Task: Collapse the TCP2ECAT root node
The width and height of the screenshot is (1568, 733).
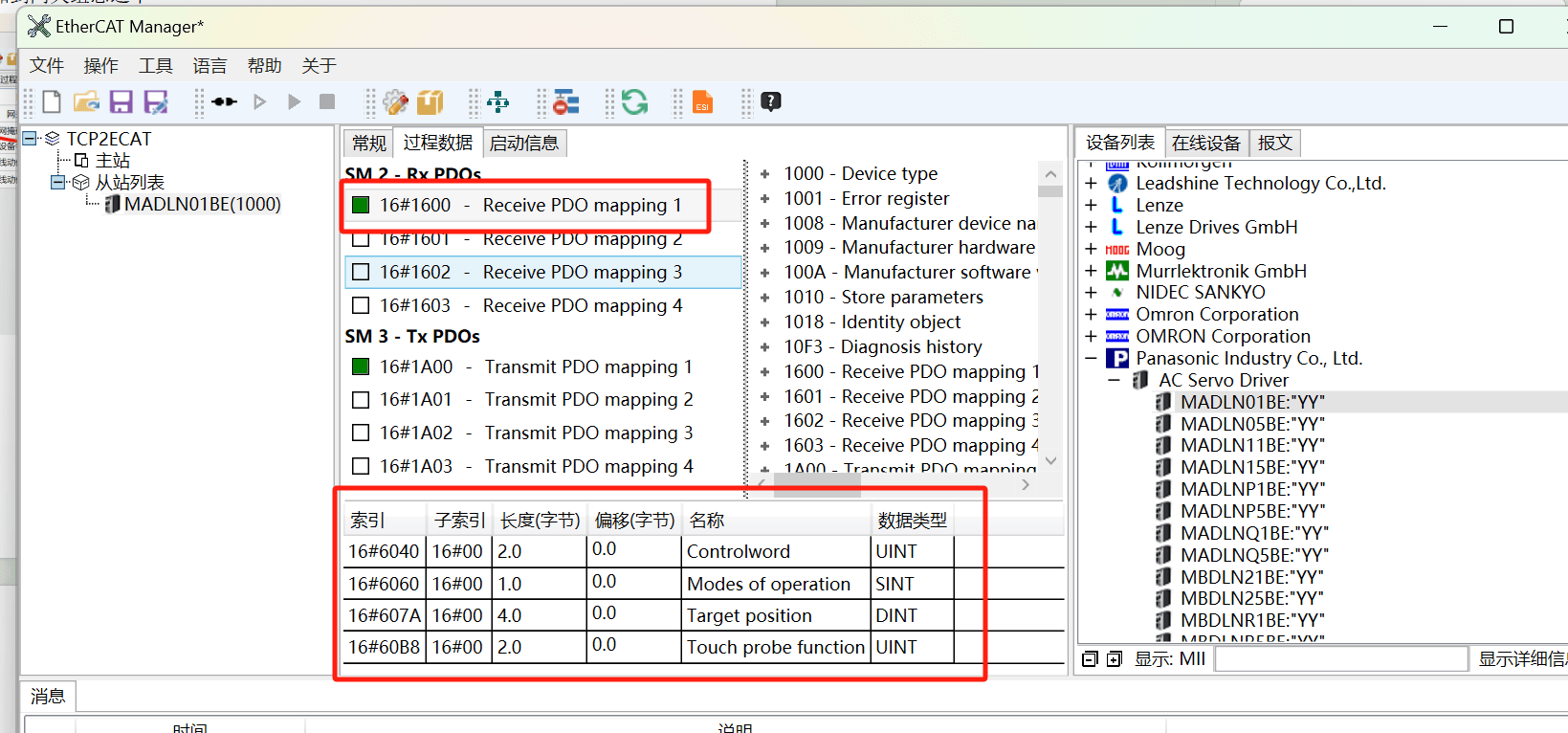Action: (30, 139)
